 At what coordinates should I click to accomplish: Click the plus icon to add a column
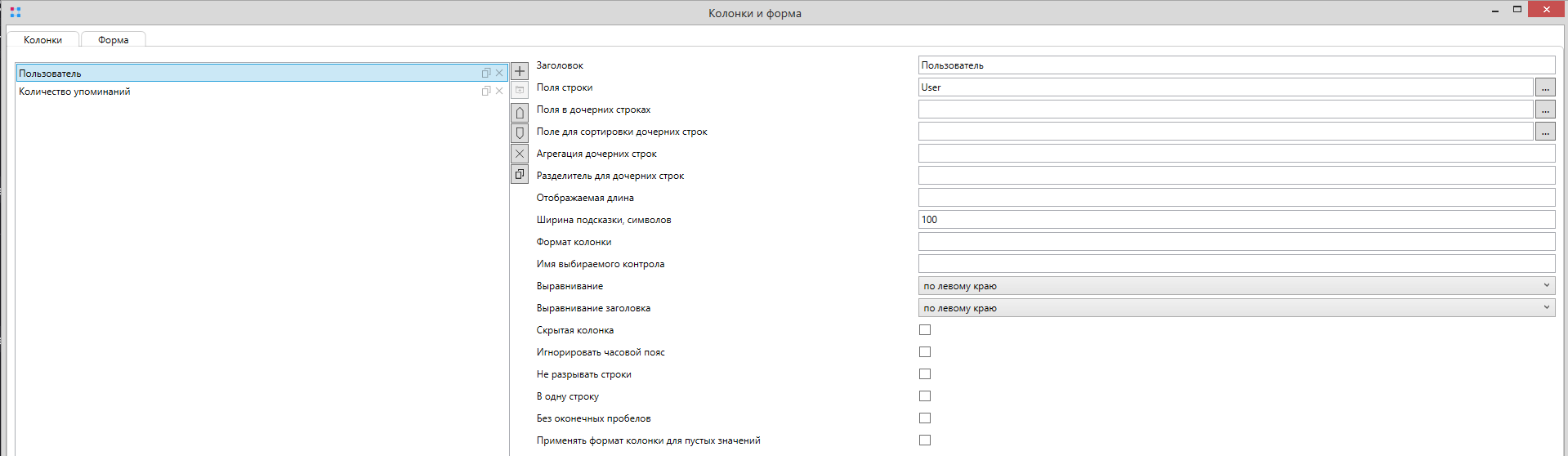pos(520,71)
